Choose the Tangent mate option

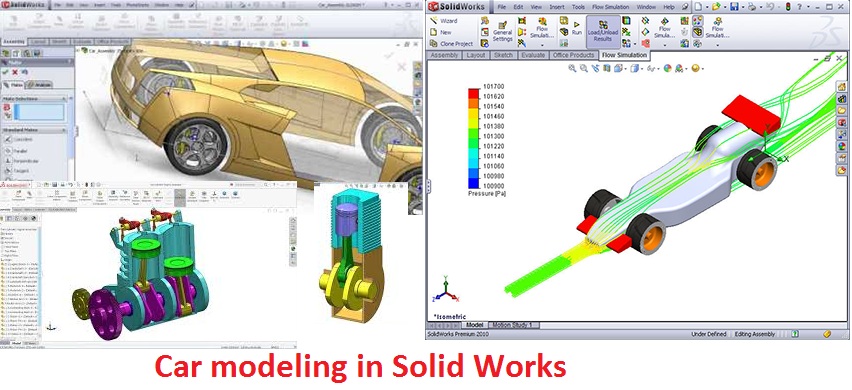coord(16,171)
